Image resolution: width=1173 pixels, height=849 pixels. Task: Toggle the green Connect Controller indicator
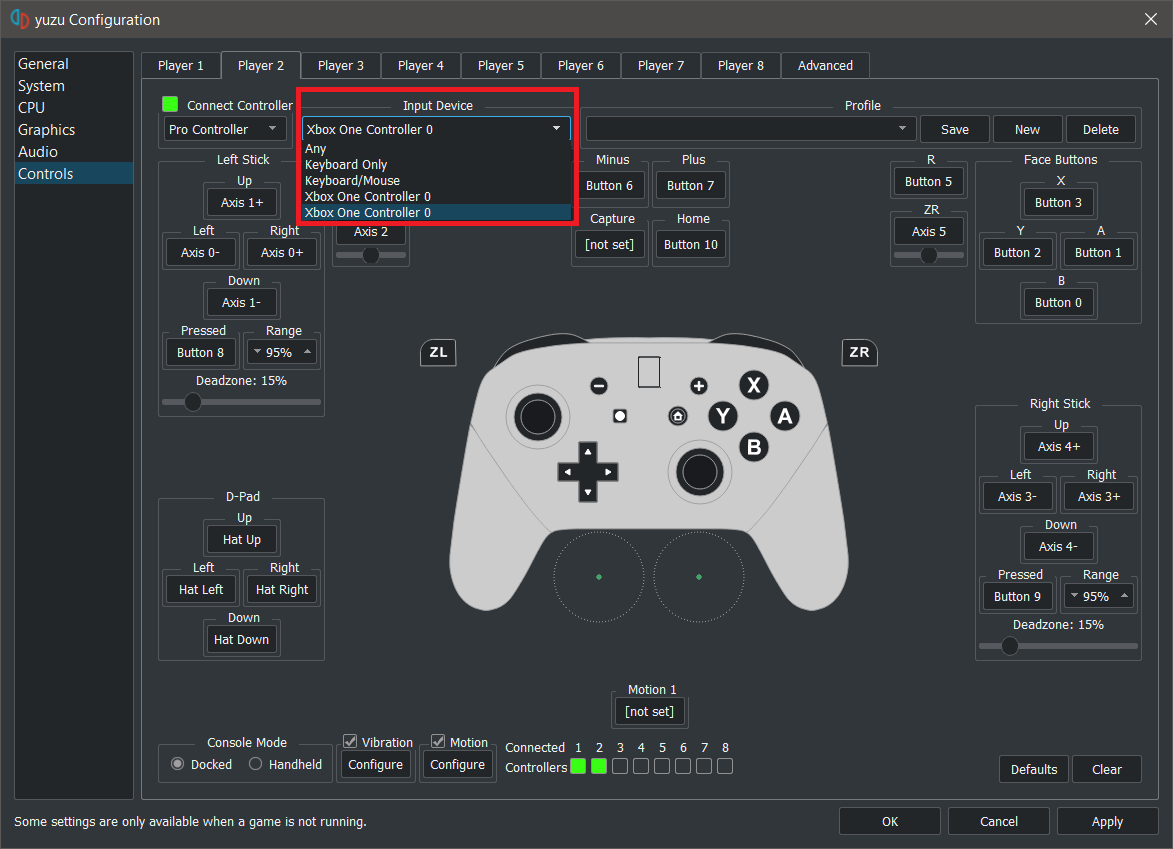170,104
